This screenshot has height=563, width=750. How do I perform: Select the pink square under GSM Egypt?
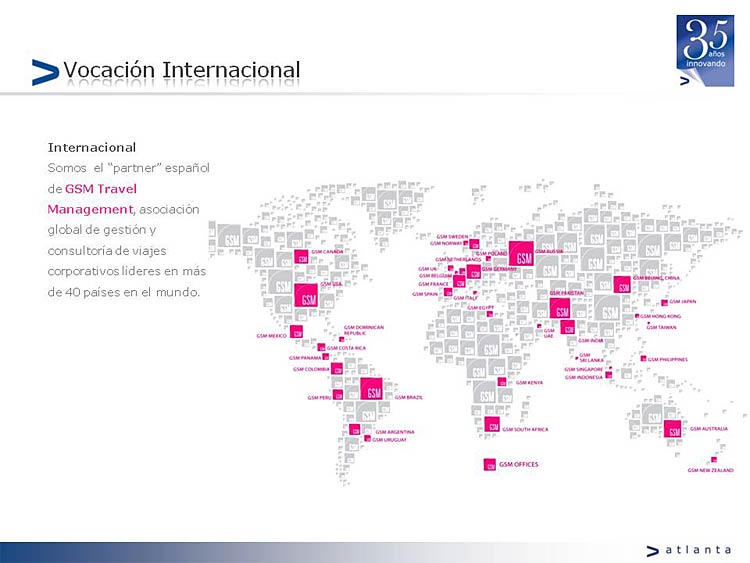(x=490, y=314)
